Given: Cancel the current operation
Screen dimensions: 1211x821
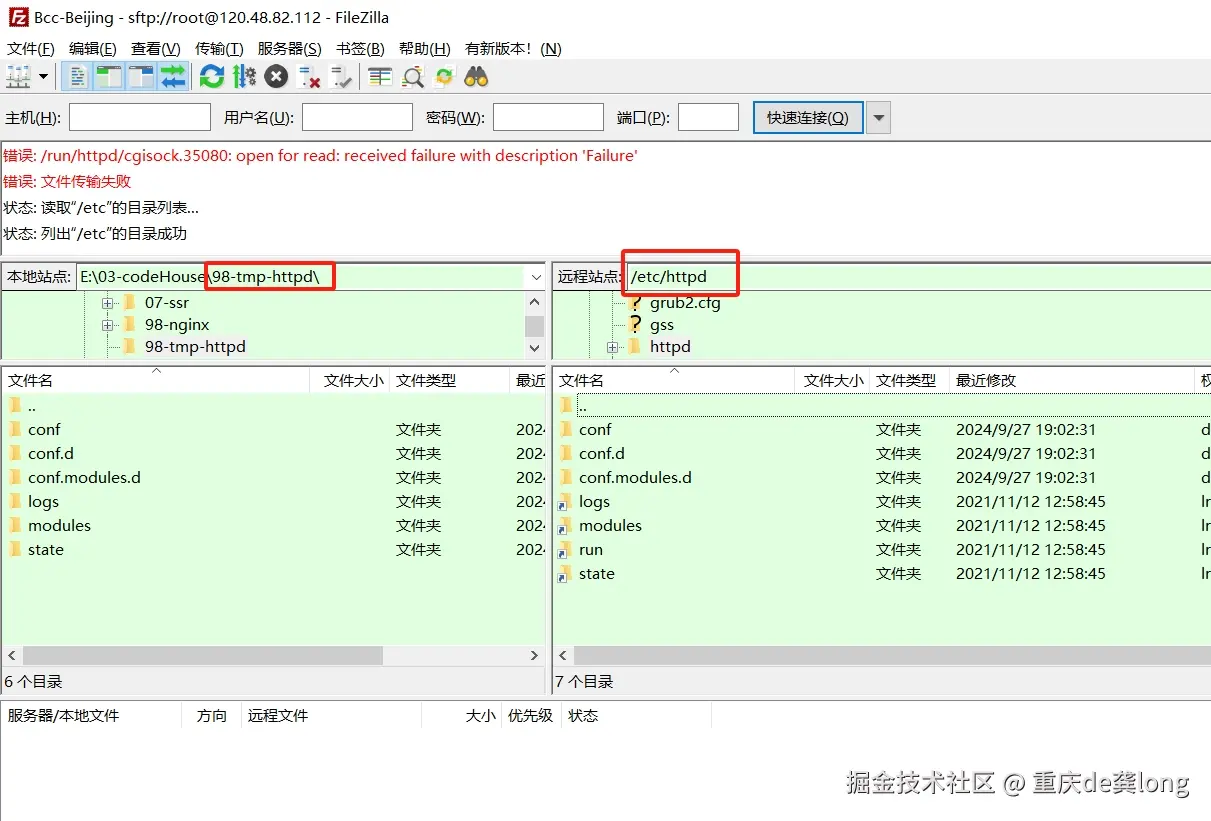Looking at the screenshot, I should 277,76.
